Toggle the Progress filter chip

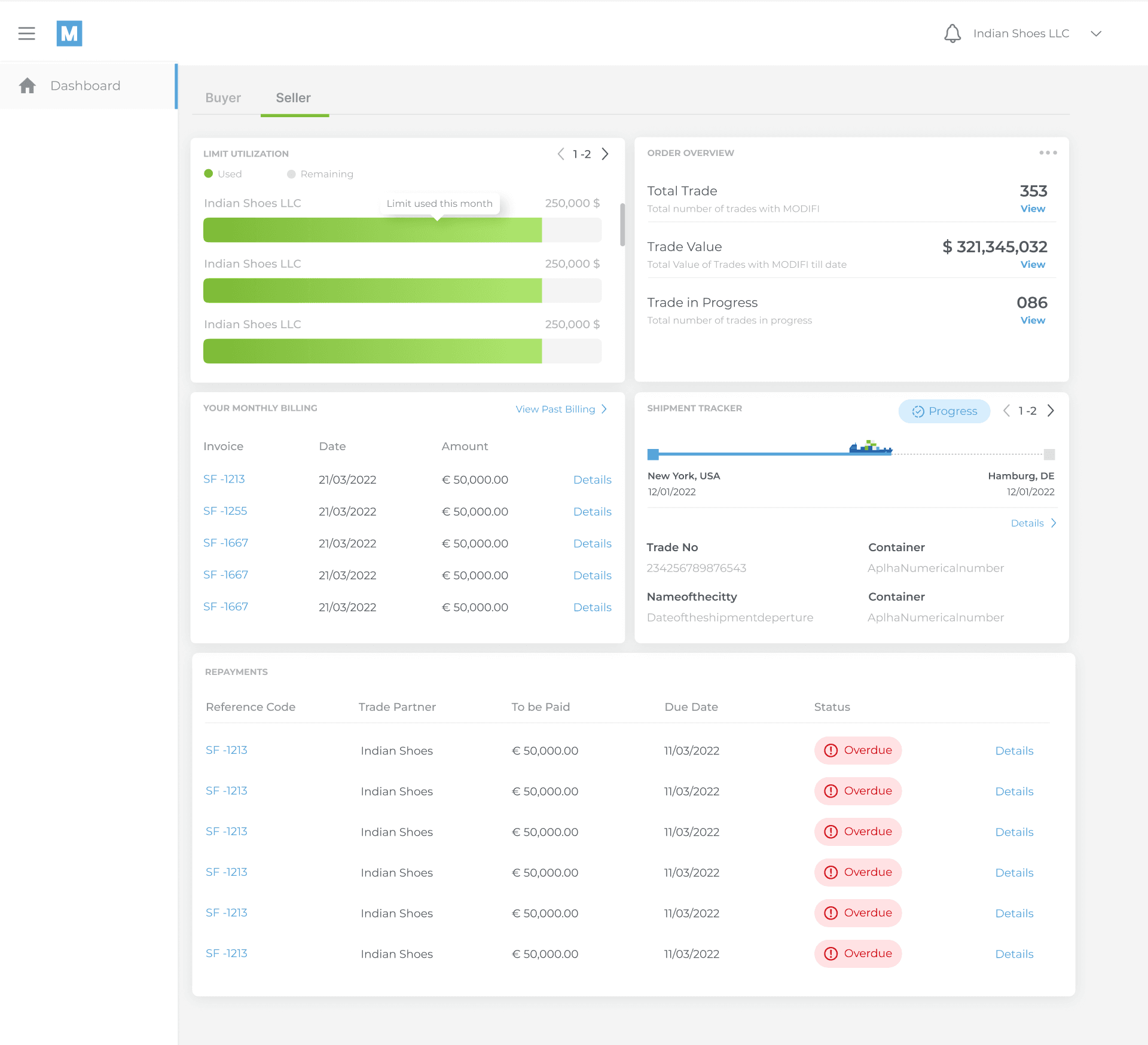[944, 411]
